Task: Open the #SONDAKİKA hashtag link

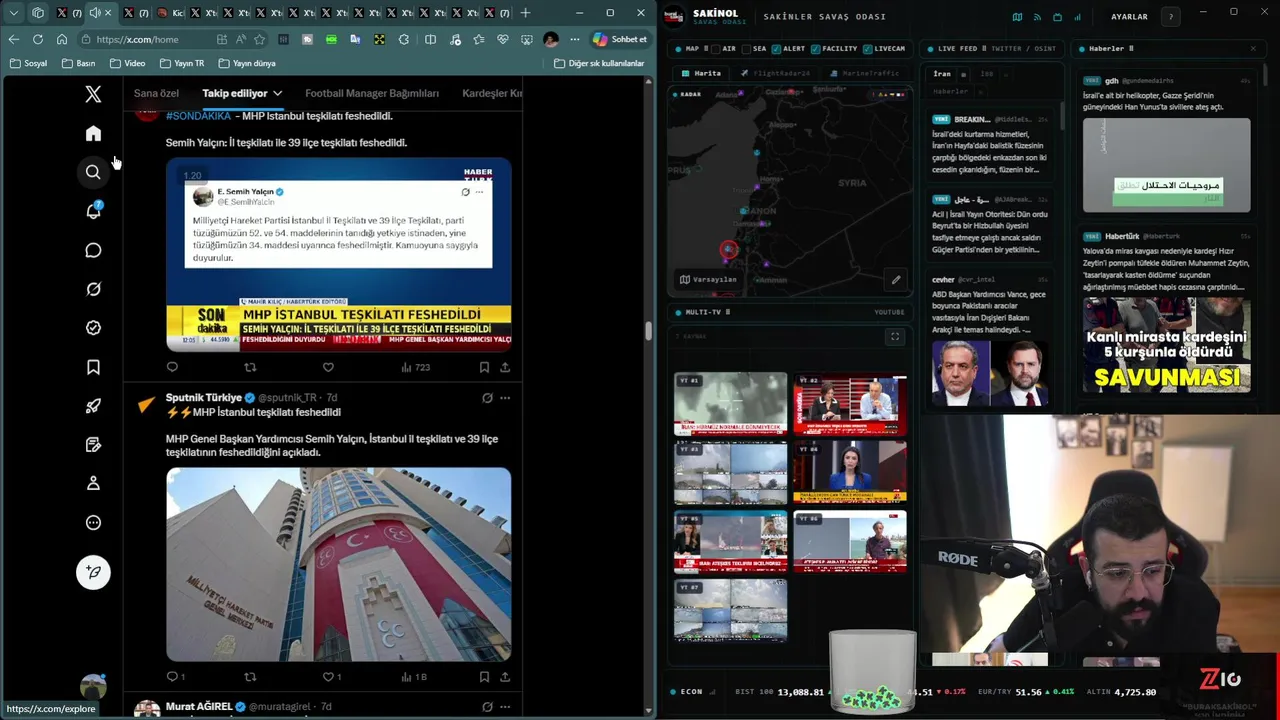Action: (x=198, y=116)
